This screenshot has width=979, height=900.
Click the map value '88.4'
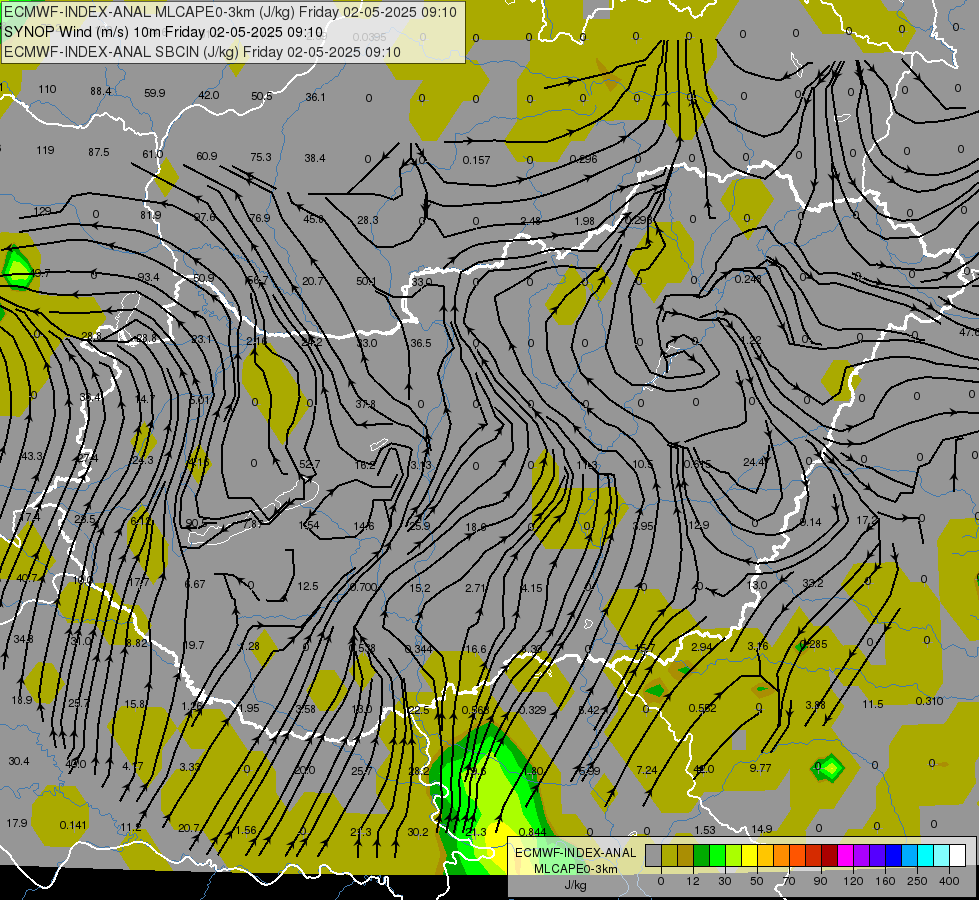tap(101, 91)
